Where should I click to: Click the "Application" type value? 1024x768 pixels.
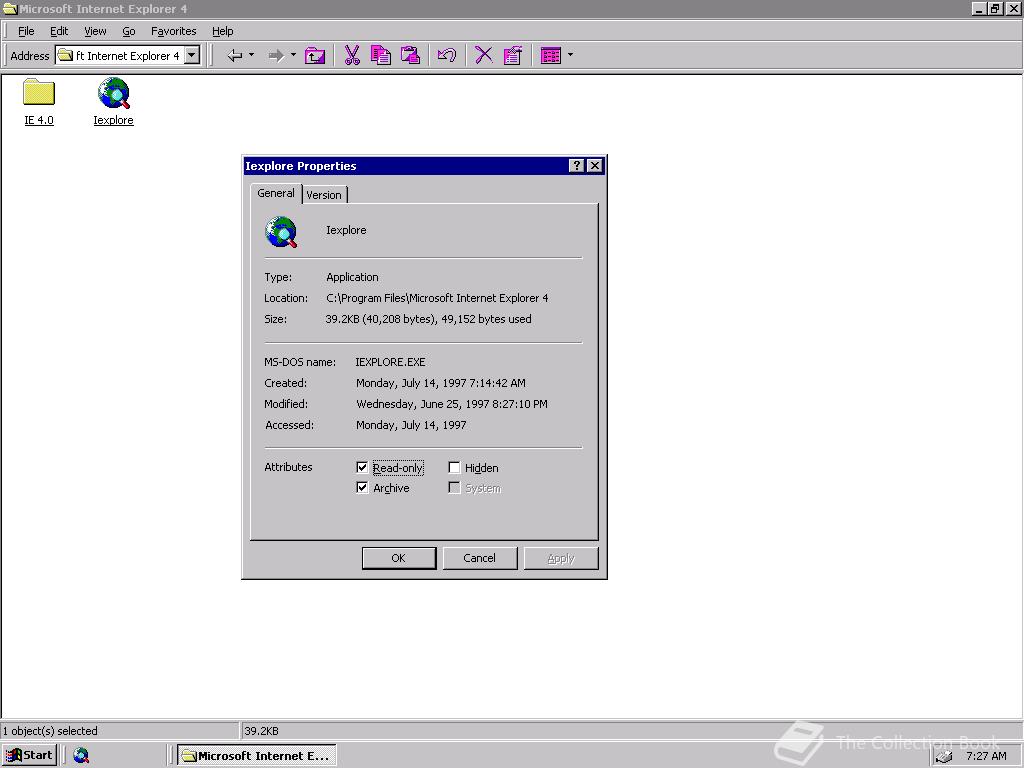(x=352, y=278)
